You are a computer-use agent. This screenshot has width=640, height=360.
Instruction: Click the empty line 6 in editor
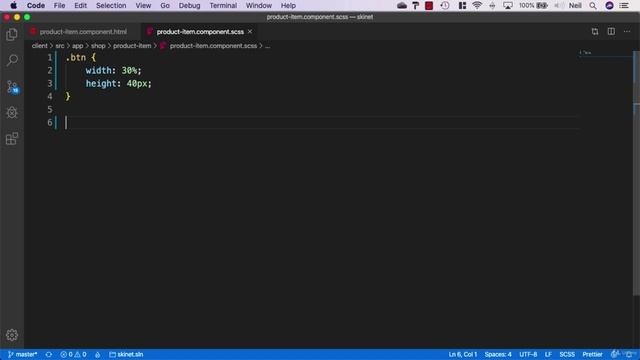pos(322,122)
